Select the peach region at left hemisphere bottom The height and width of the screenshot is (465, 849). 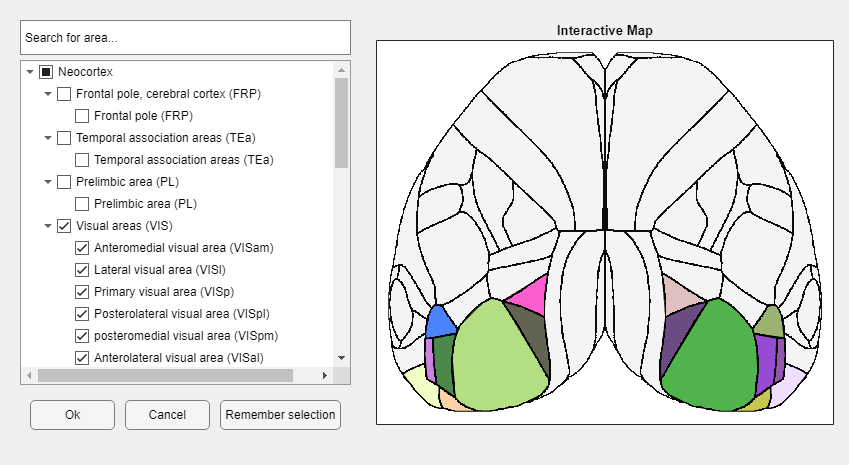coord(450,401)
